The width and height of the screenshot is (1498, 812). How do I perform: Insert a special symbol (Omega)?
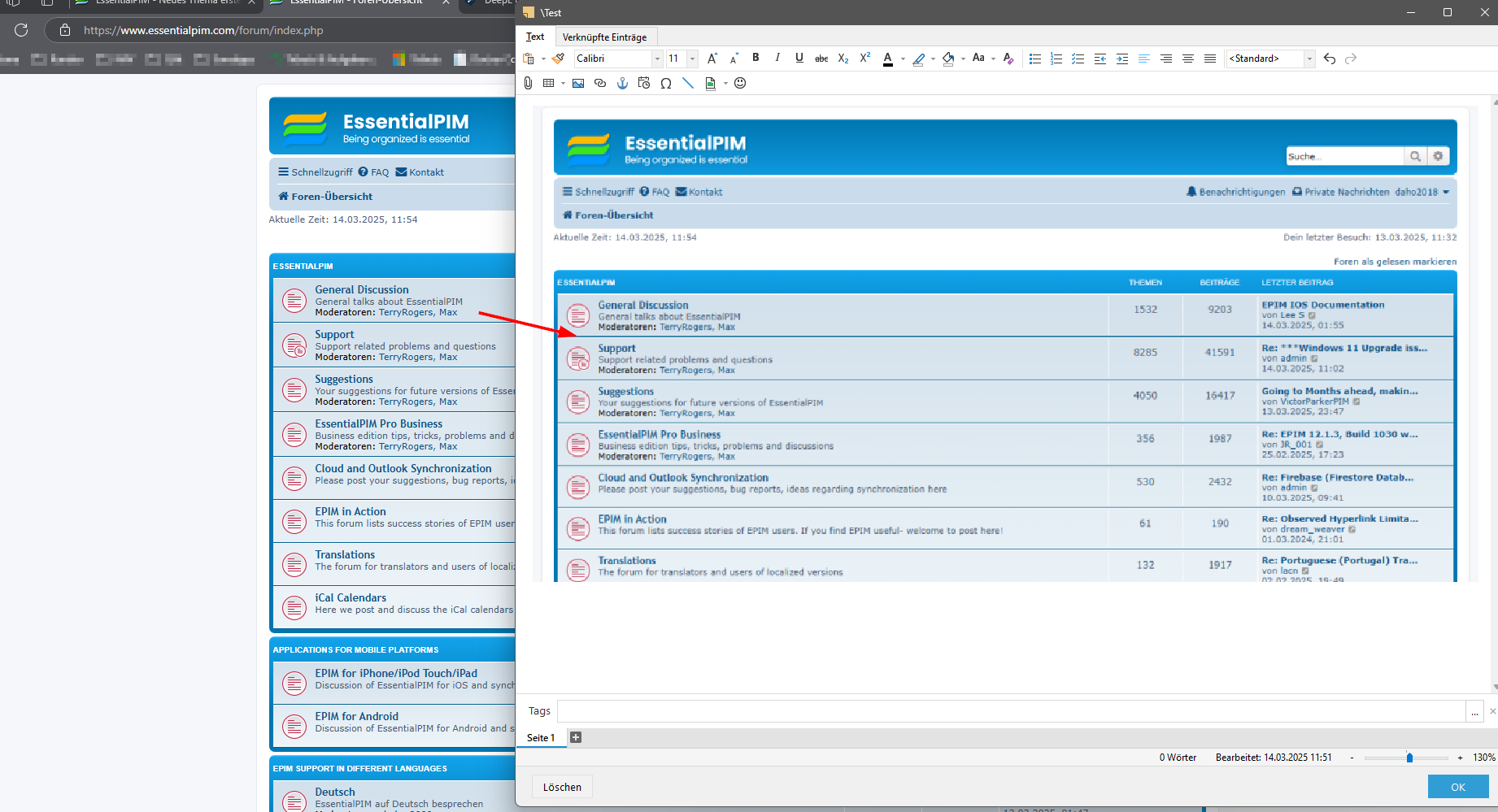pos(666,83)
